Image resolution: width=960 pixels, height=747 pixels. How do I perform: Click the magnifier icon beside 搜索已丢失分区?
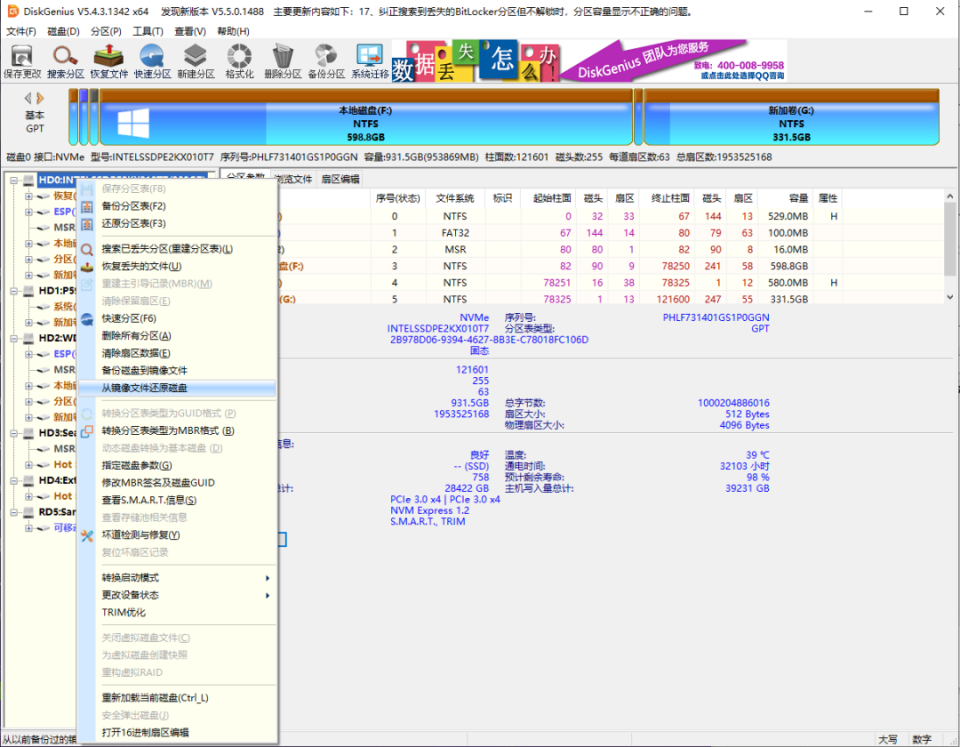pos(87,249)
